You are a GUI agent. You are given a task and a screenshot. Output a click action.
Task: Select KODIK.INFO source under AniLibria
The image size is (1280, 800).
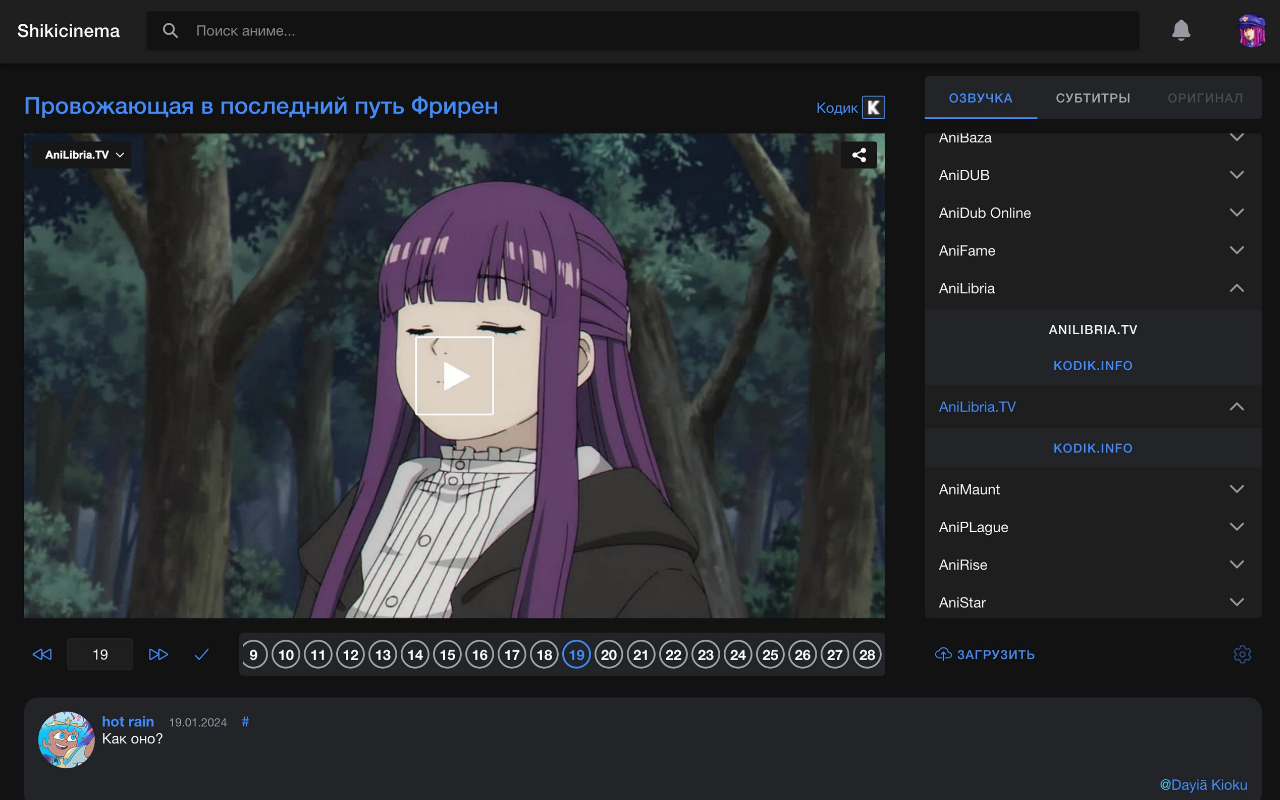tap(1093, 366)
